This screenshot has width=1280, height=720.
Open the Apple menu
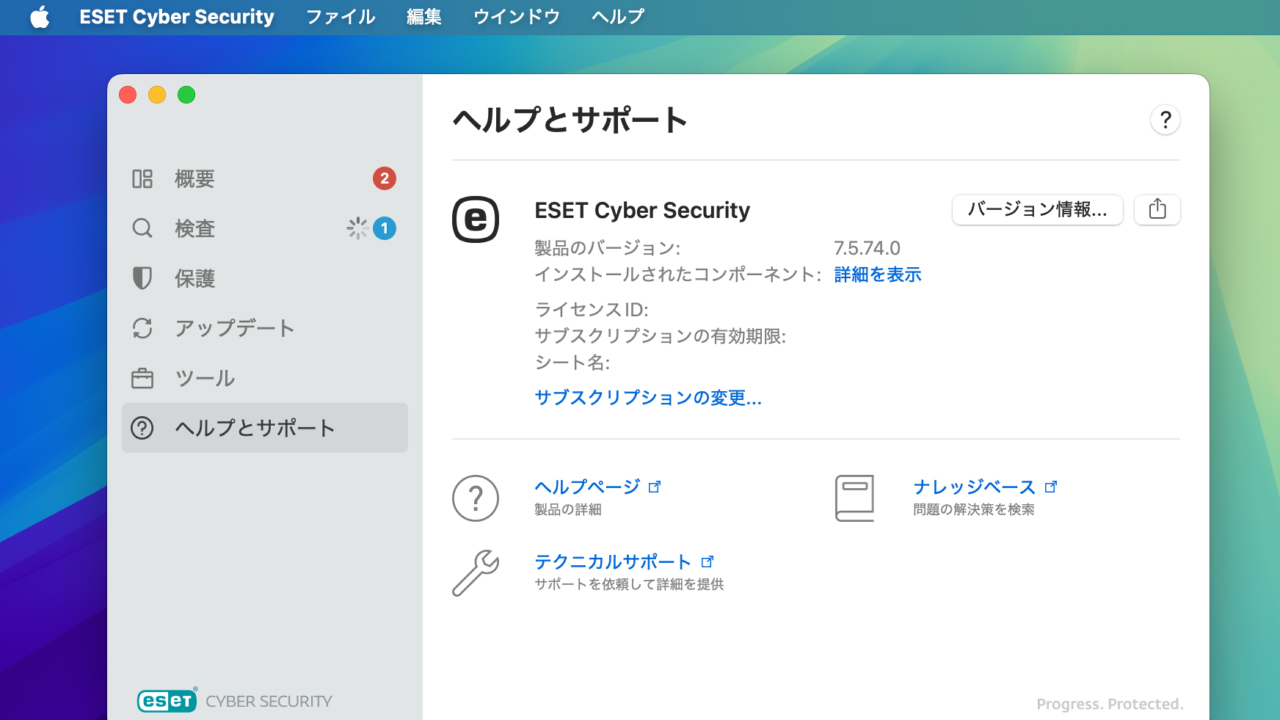click(40, 17)
